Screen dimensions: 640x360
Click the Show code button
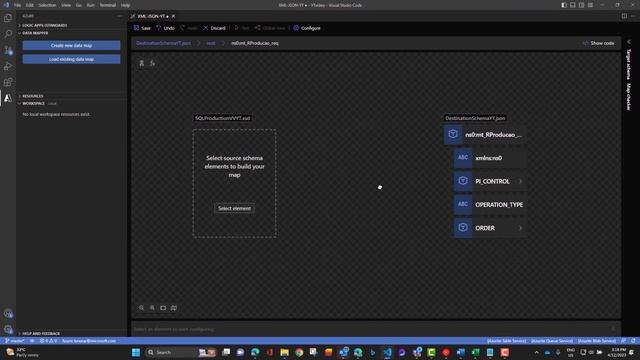598,43
